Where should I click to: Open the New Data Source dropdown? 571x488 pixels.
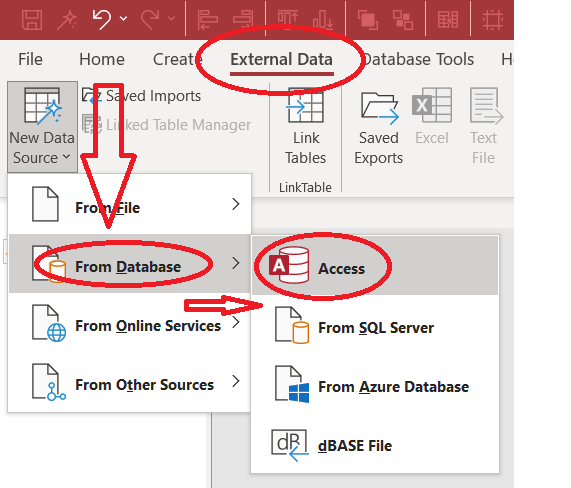[x=42, y=127]
